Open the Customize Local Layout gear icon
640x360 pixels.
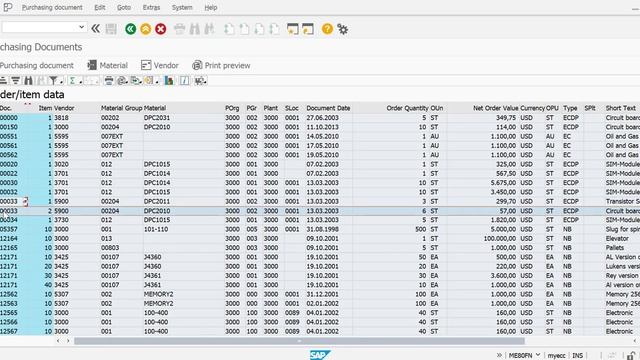tap(343, 29)
